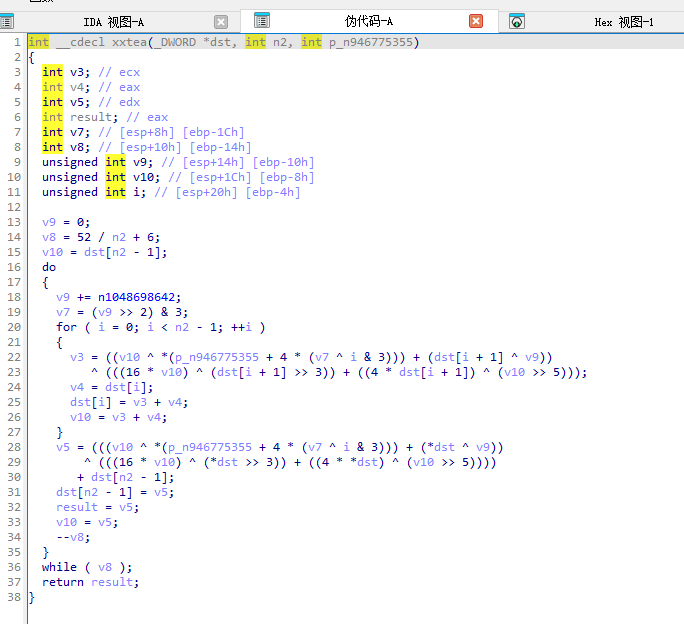Click the 'for' keyword of the loop
Viewport: 684px width, 624px height.
pos(66,327)
